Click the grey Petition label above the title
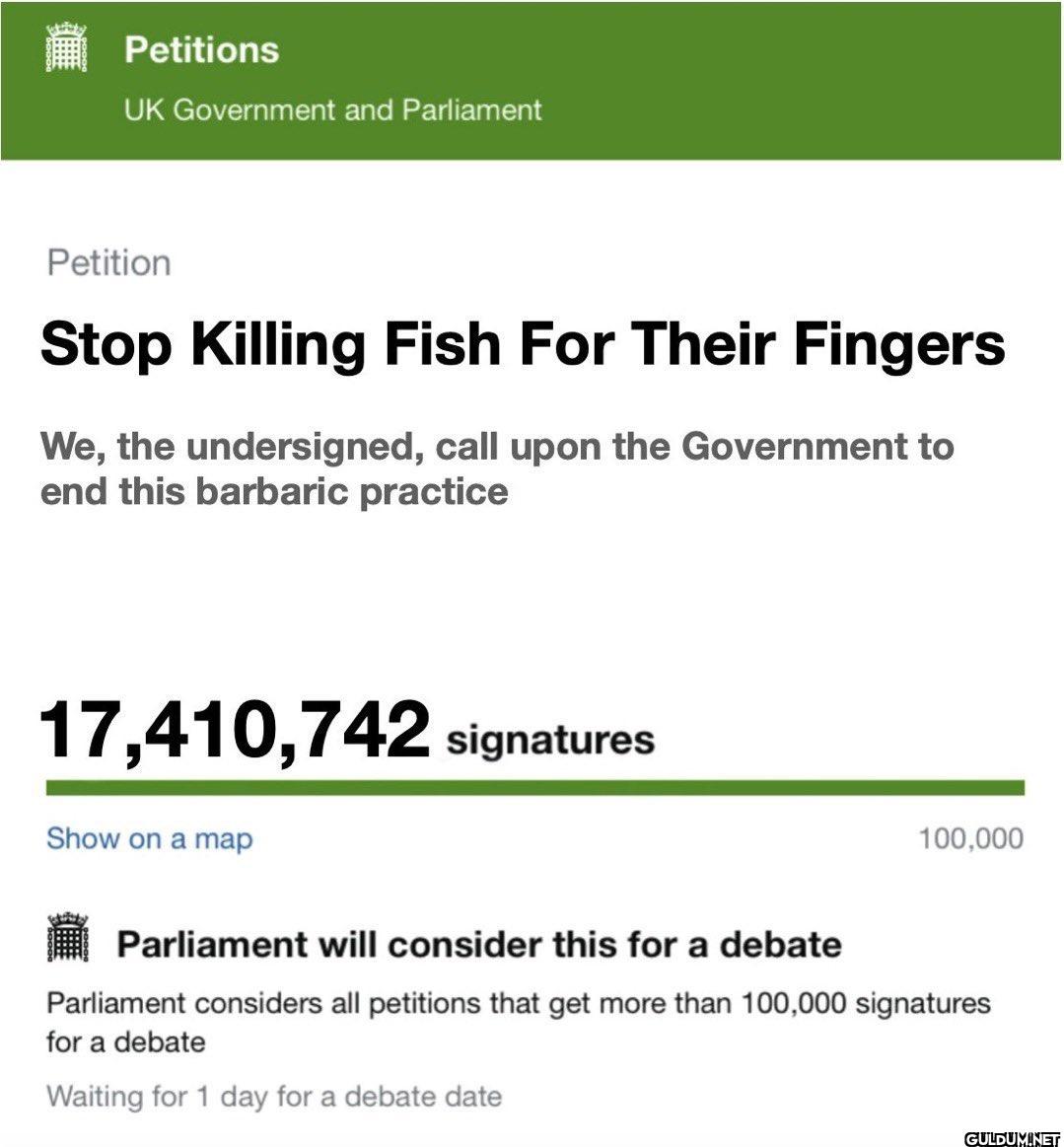1064x1147 pixels. click(108, 263)
